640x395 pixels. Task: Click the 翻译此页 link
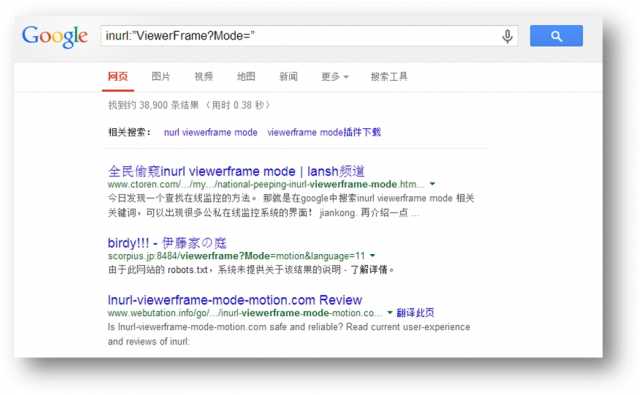pos(416,313)
